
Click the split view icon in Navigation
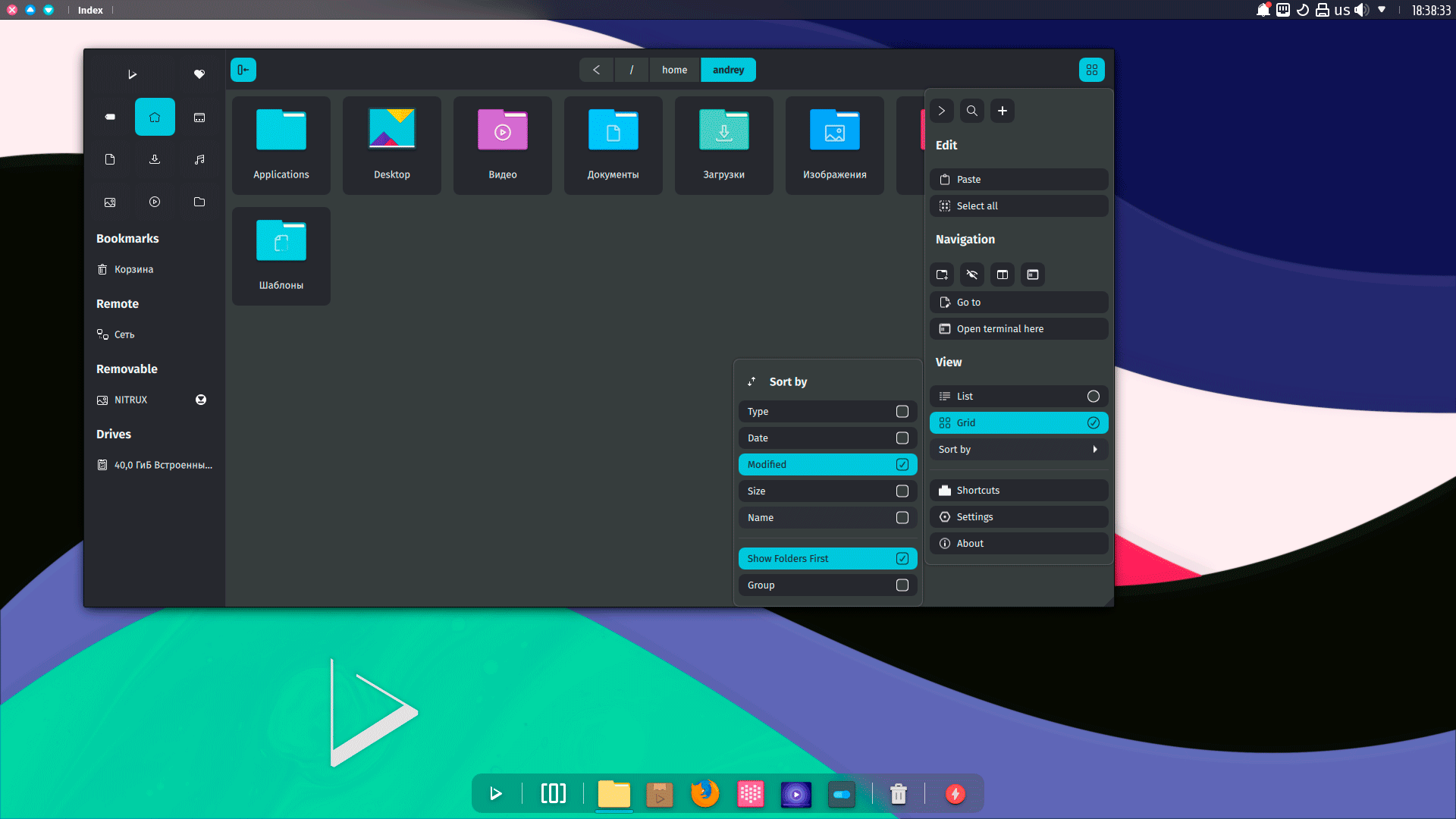point(1002,275)
